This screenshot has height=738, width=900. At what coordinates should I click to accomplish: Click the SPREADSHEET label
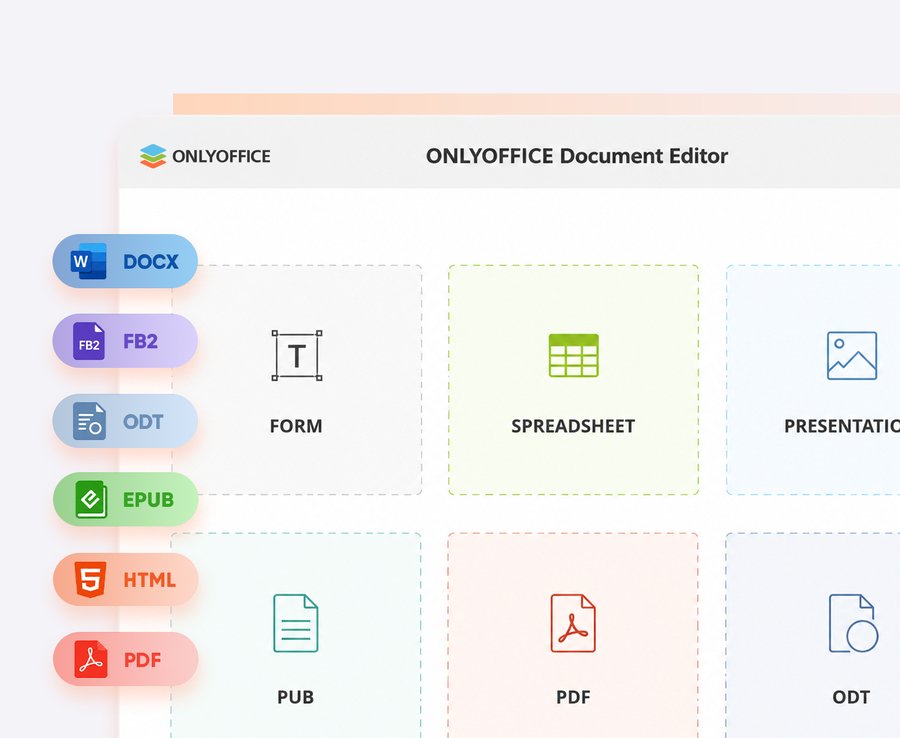coord(573,426)
